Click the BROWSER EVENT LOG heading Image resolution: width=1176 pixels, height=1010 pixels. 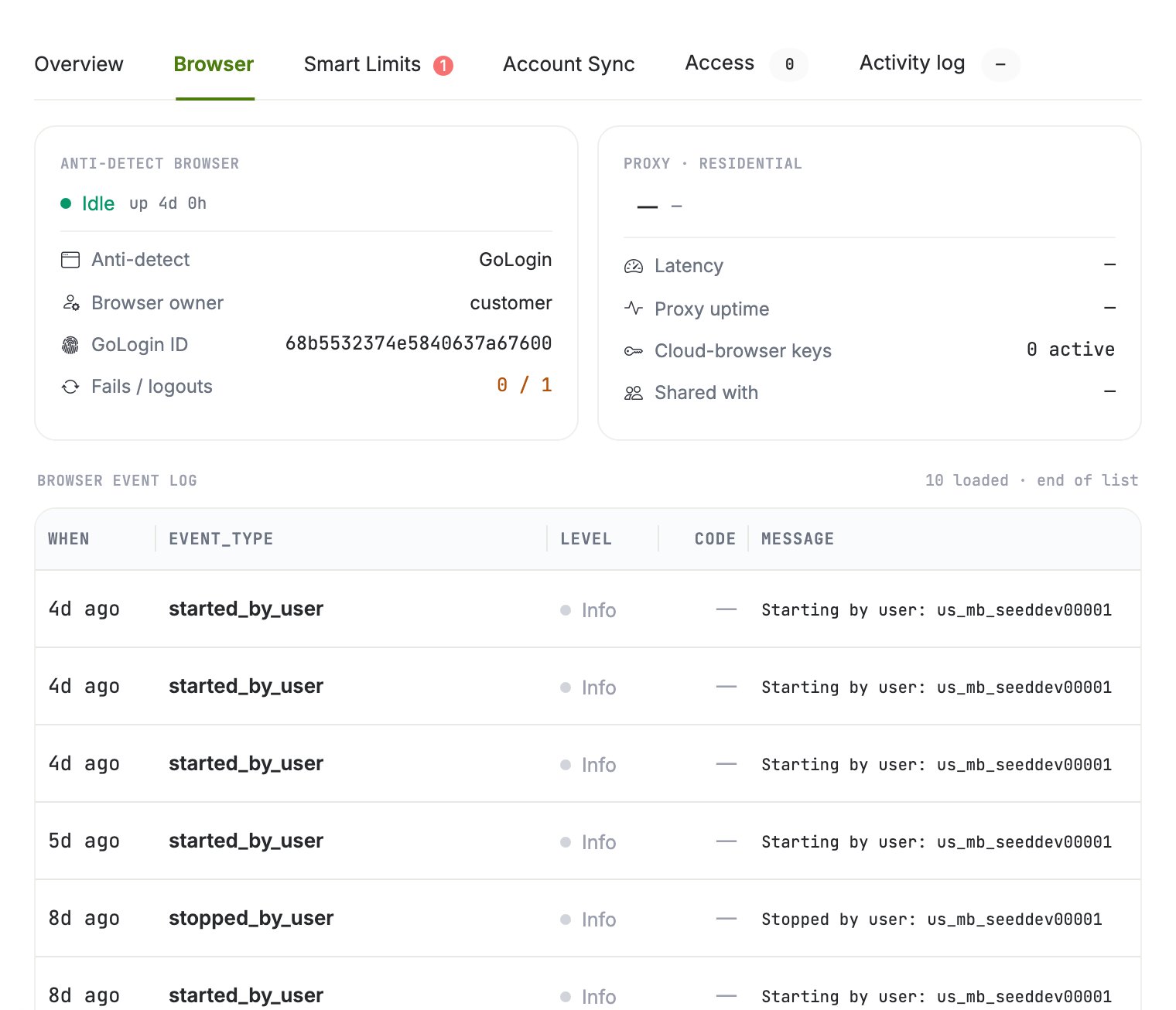(x=117, y=480)
